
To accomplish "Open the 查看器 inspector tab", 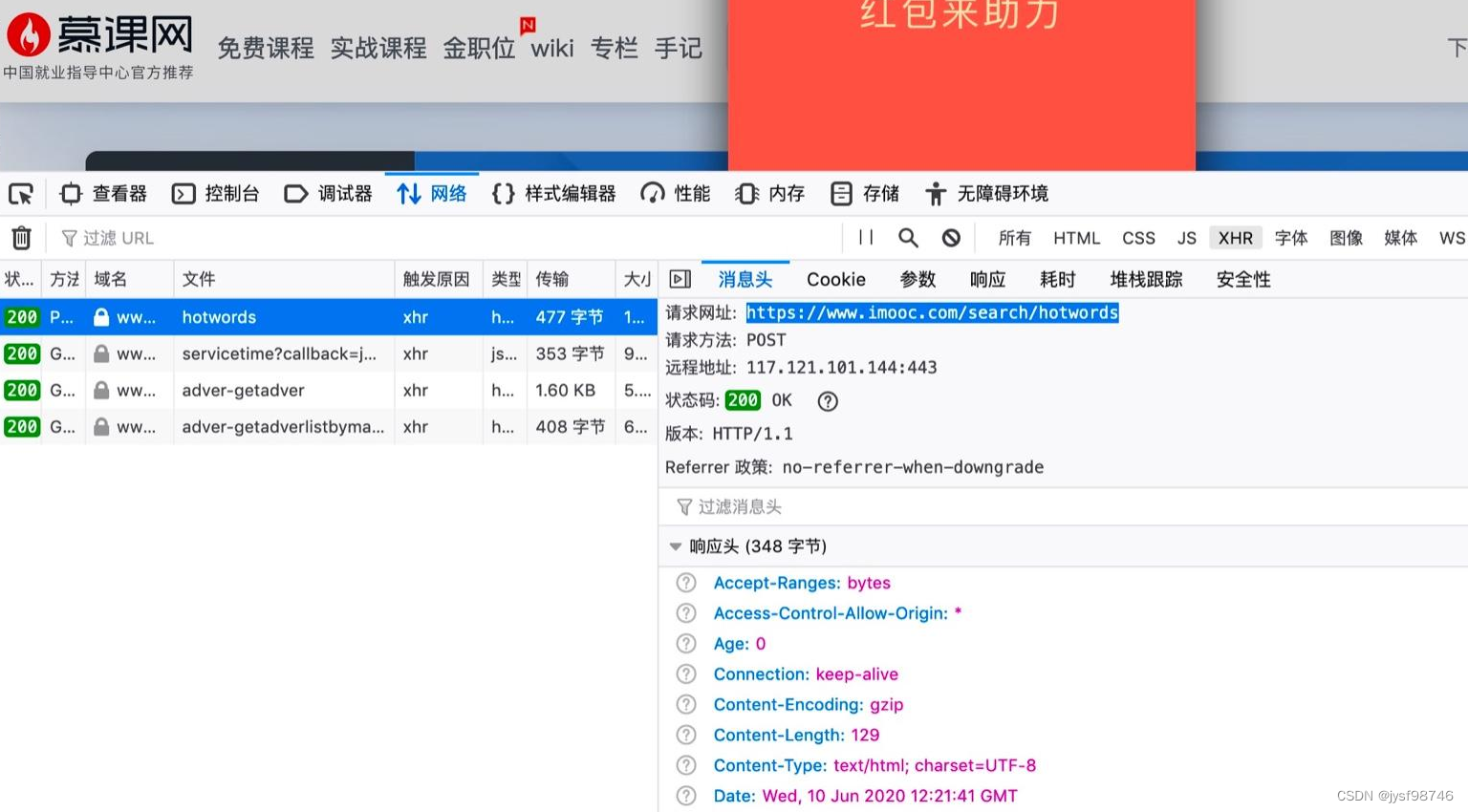I will click(x=103, y=194).
